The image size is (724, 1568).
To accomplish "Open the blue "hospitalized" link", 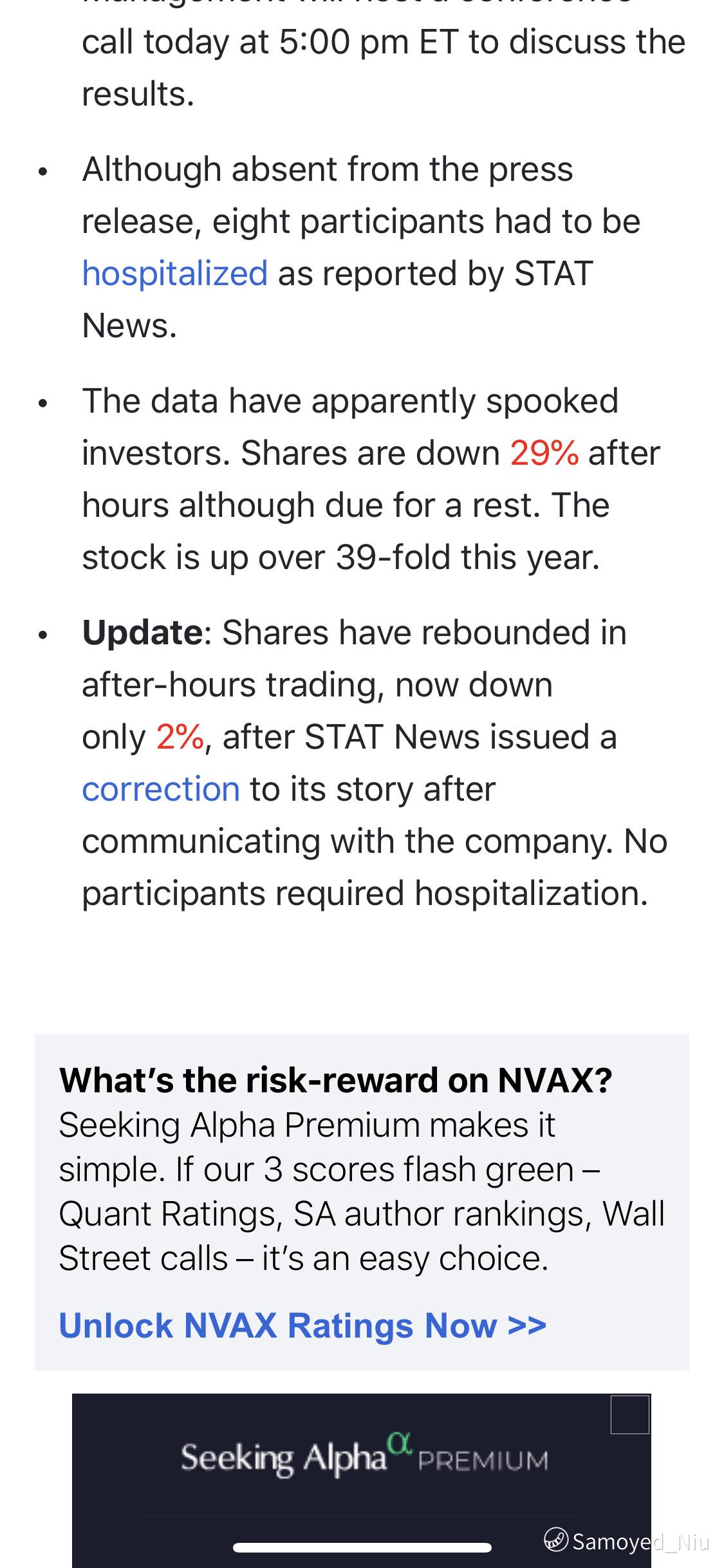I will point(174,274).
